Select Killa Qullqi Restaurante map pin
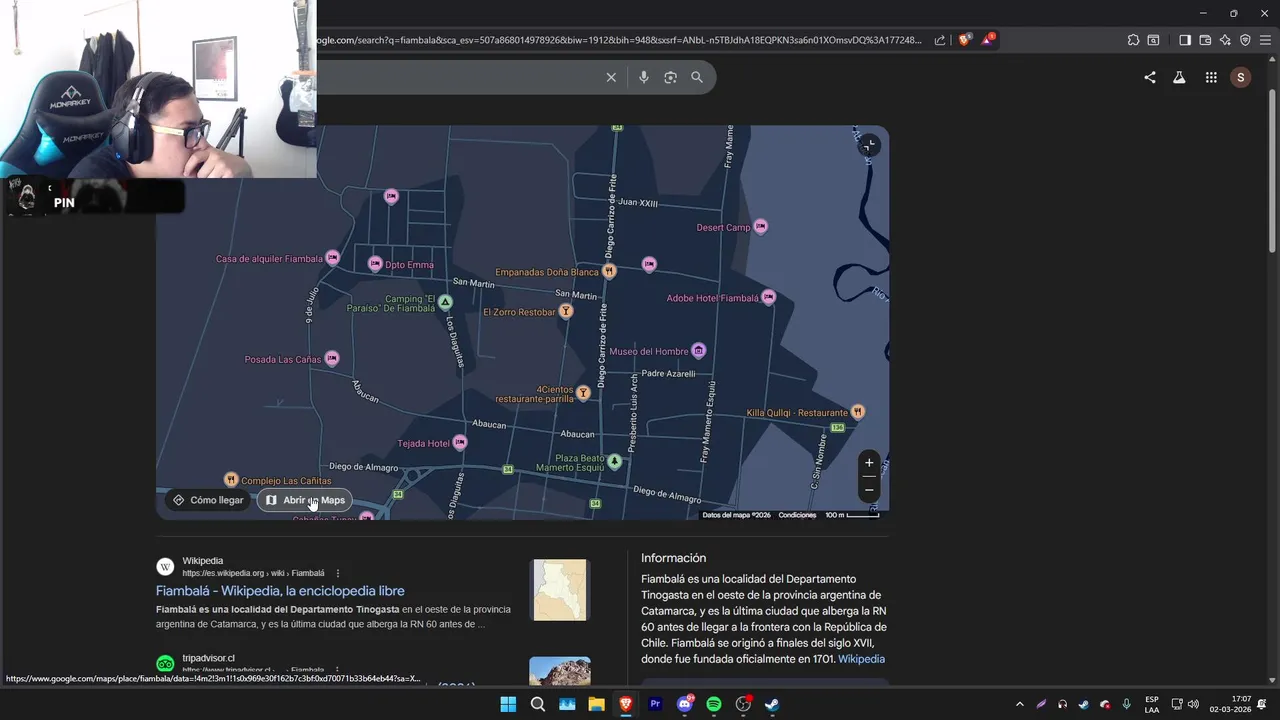1280x720 pixels. click(x=857, y=412)
